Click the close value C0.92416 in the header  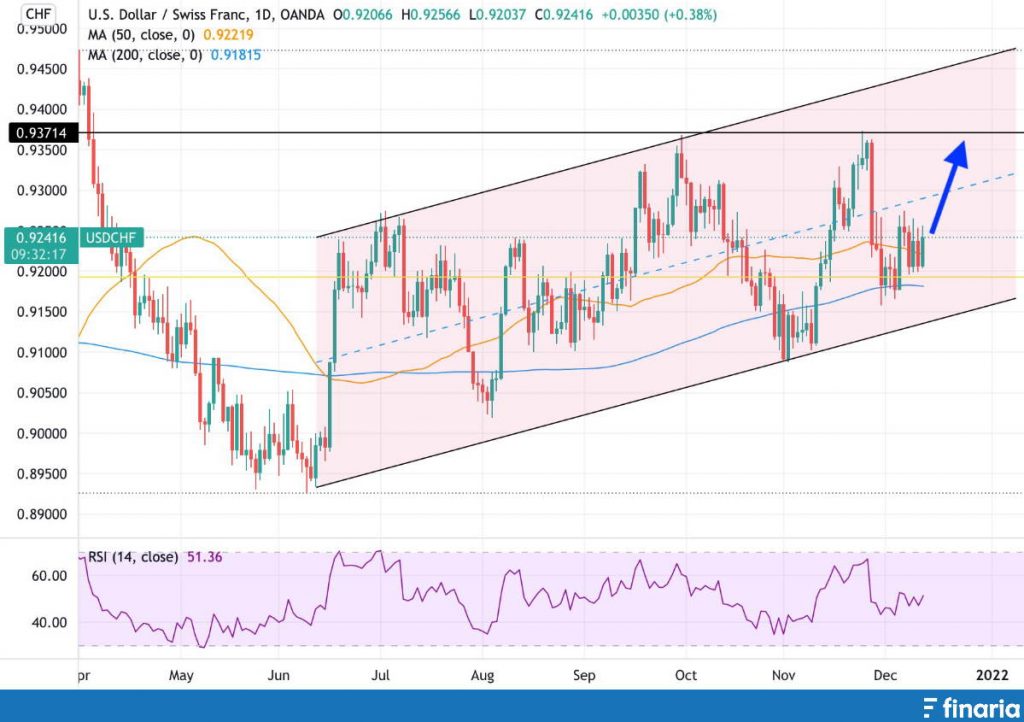[x=564, y=14]
